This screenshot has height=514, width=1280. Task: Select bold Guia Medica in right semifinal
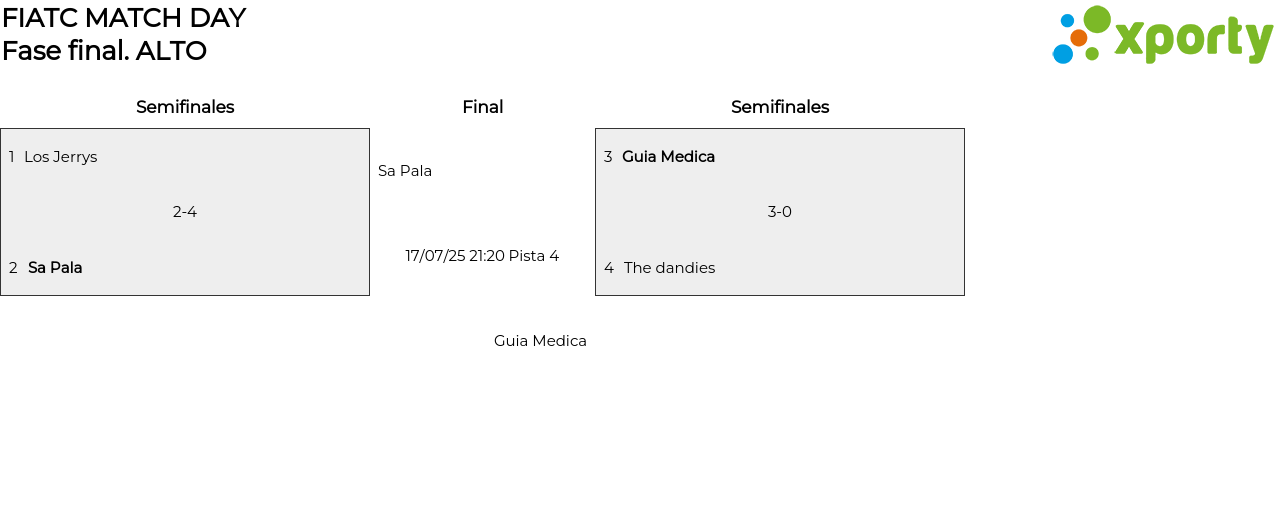pyautogui.click(x=668, y=157)
